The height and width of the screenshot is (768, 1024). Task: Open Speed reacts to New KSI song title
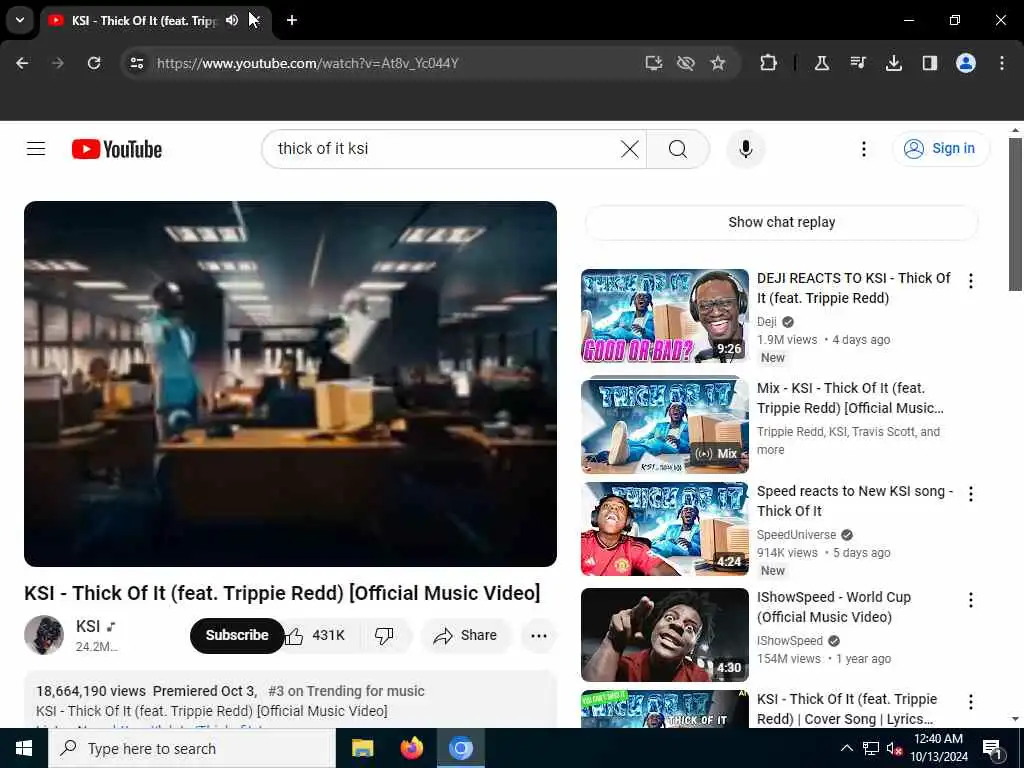point(855,501)
